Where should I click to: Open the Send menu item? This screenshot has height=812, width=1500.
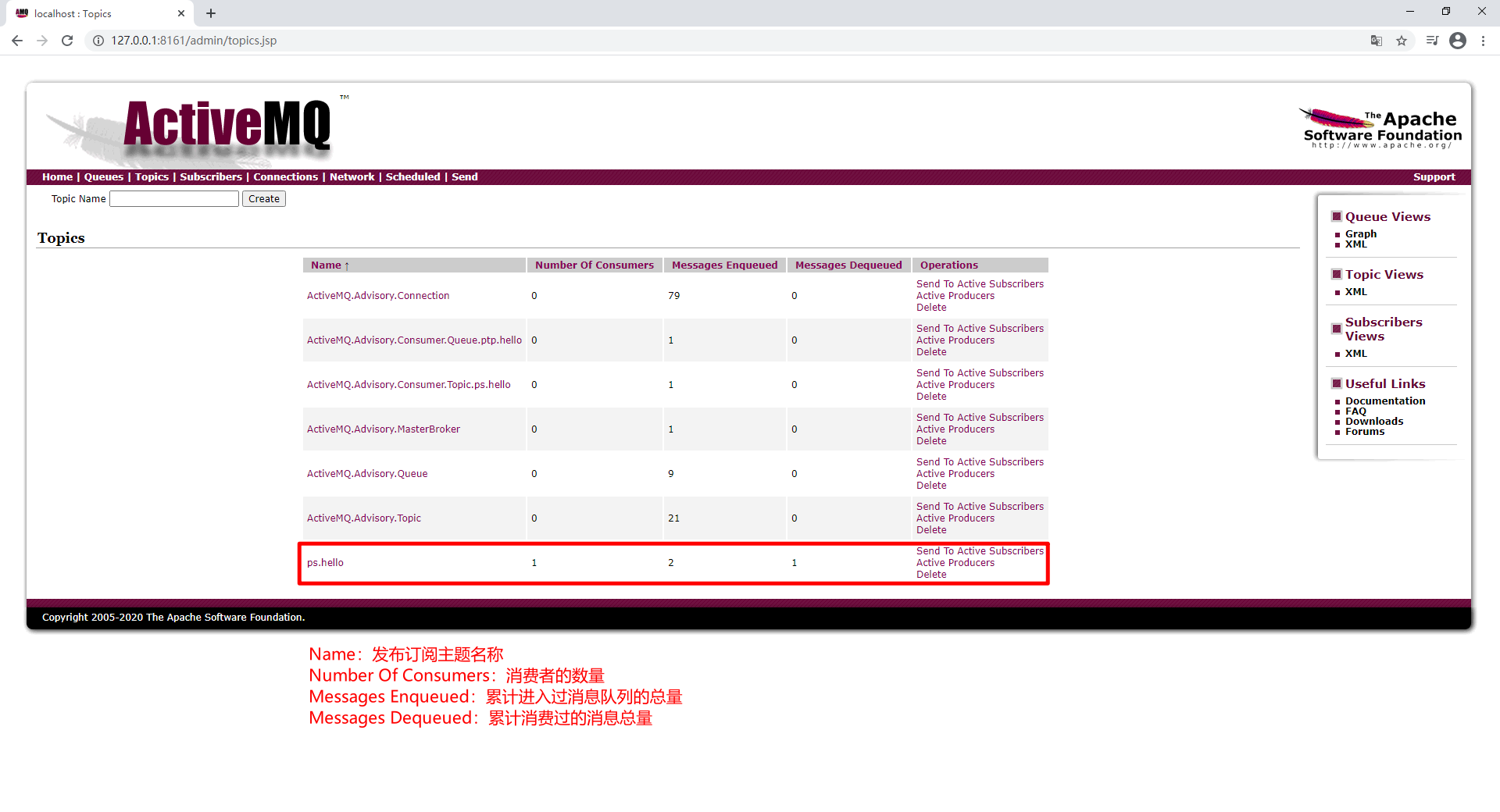coord(465,177)
